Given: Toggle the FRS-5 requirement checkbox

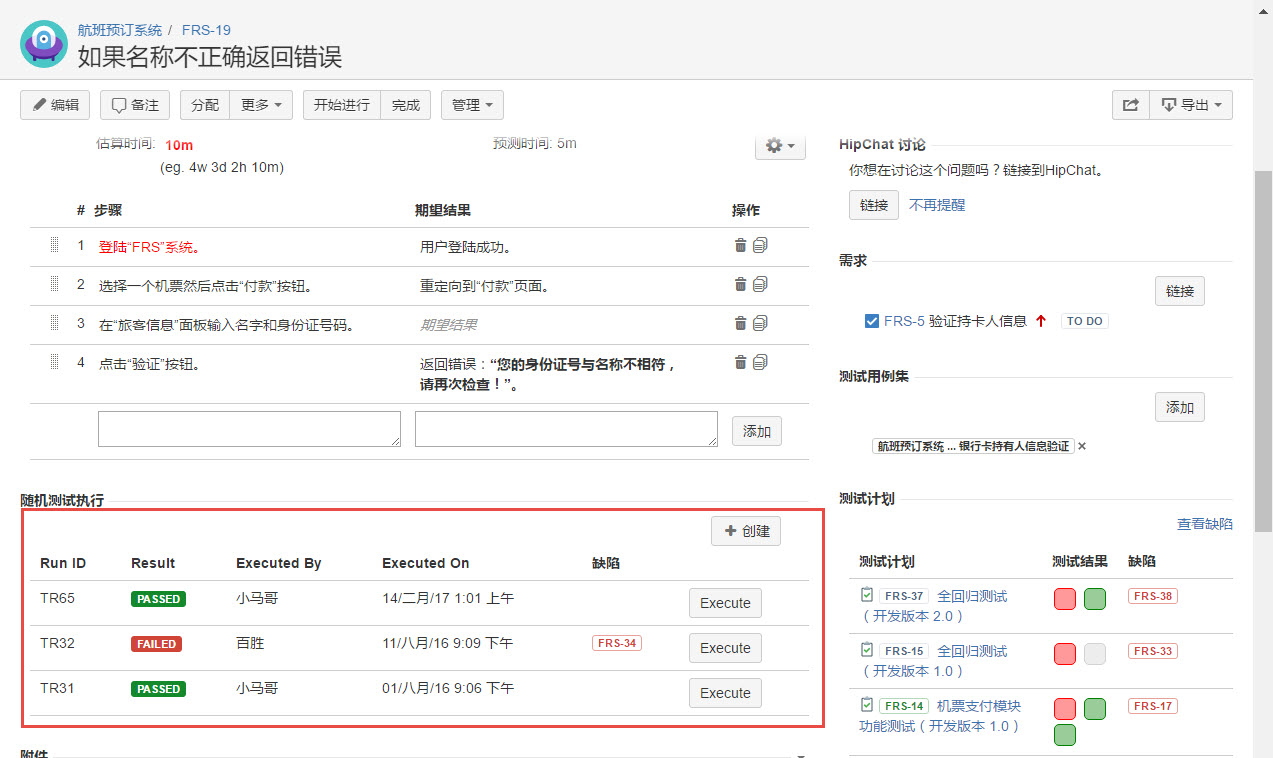Looking at the screenshot, I should (872, 321).
